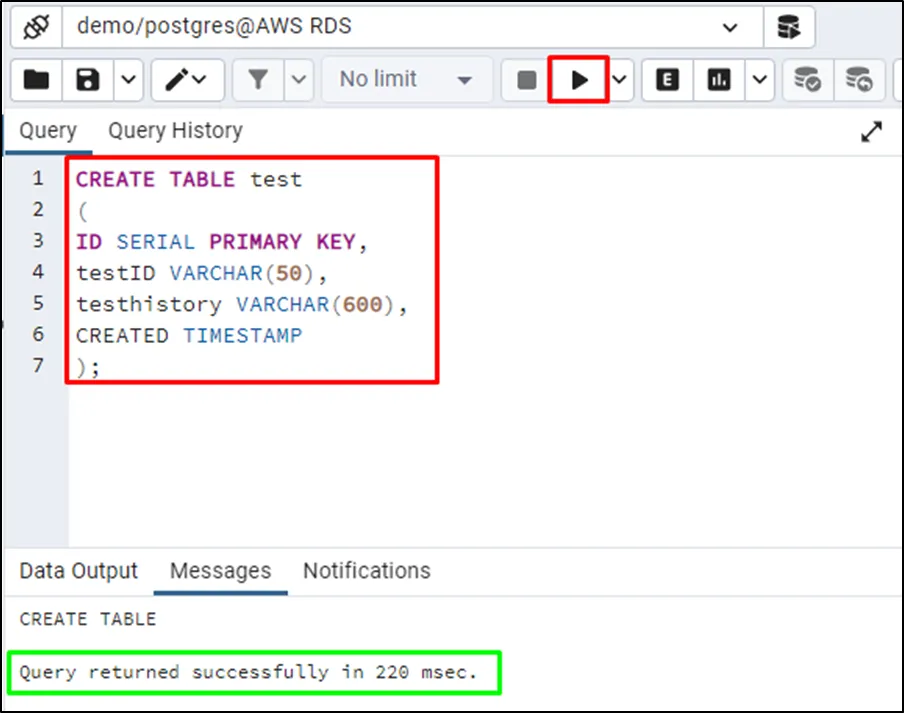Image resolution: width=904 pixels, height=713 pixels.
Task: Expand the execute options dropdown arrow
Action: coord(621,80)
